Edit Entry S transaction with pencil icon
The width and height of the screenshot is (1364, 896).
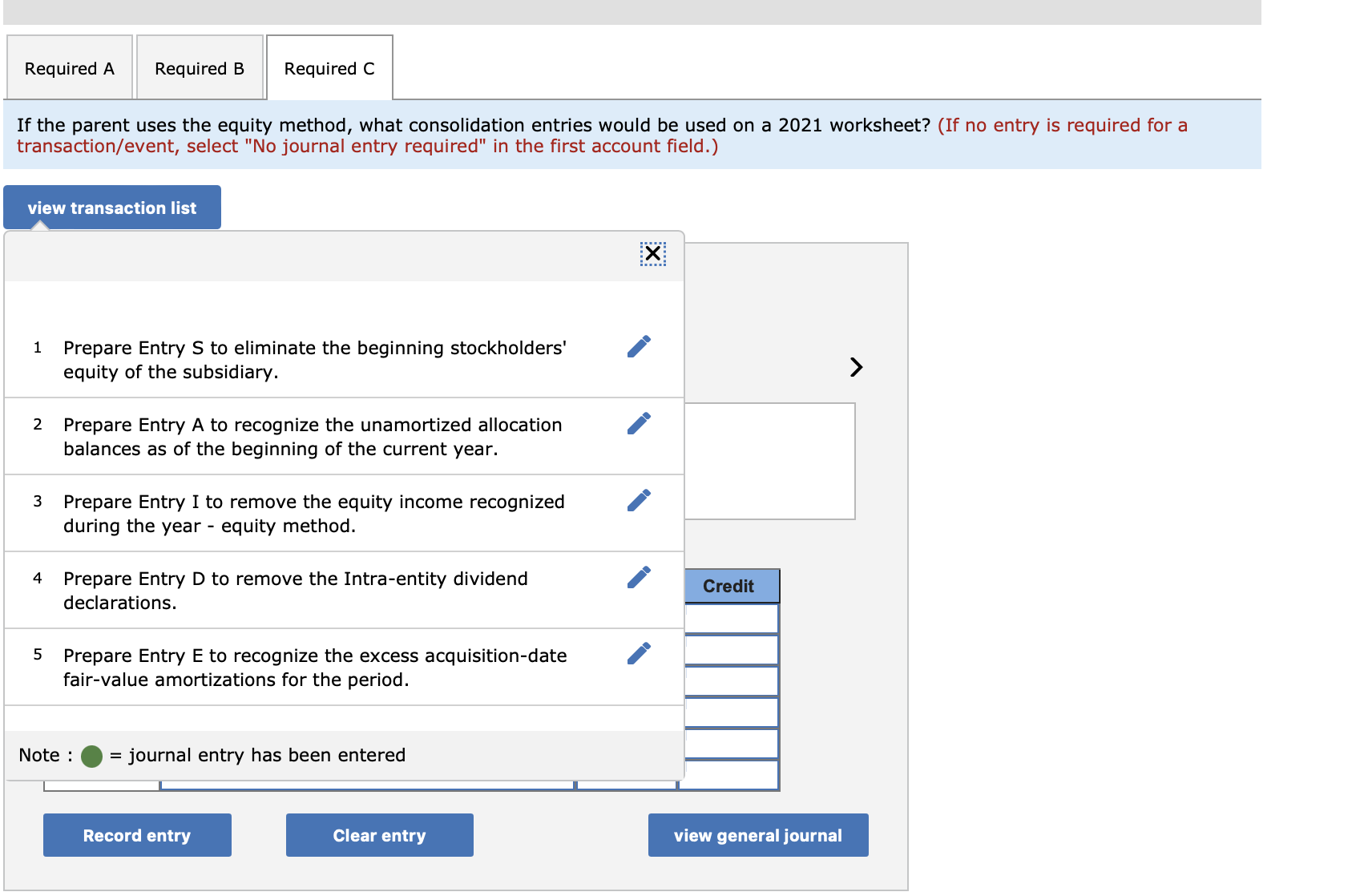tap(639, 346)
